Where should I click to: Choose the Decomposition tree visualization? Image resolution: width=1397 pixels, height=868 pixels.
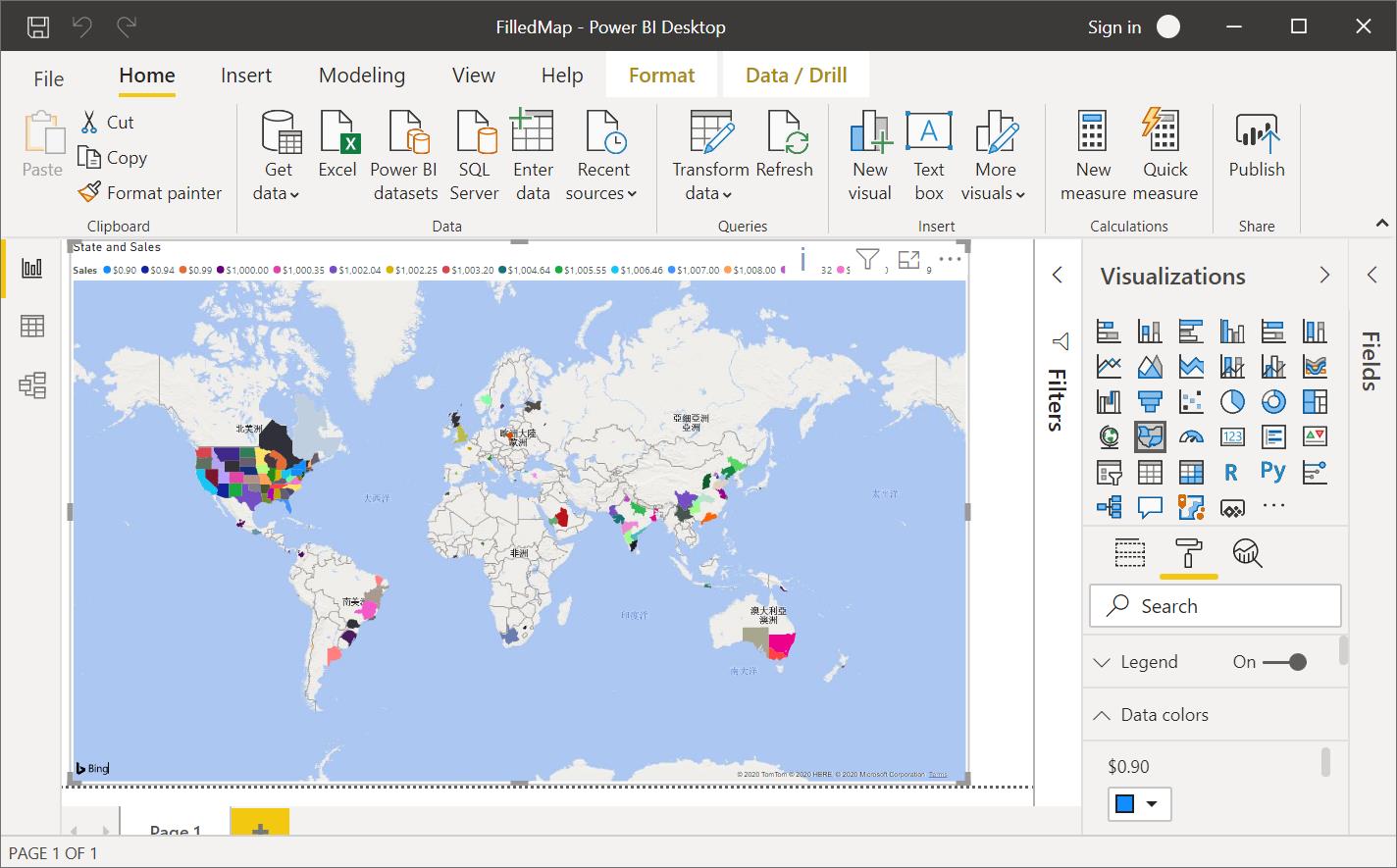click(1109, 507)
